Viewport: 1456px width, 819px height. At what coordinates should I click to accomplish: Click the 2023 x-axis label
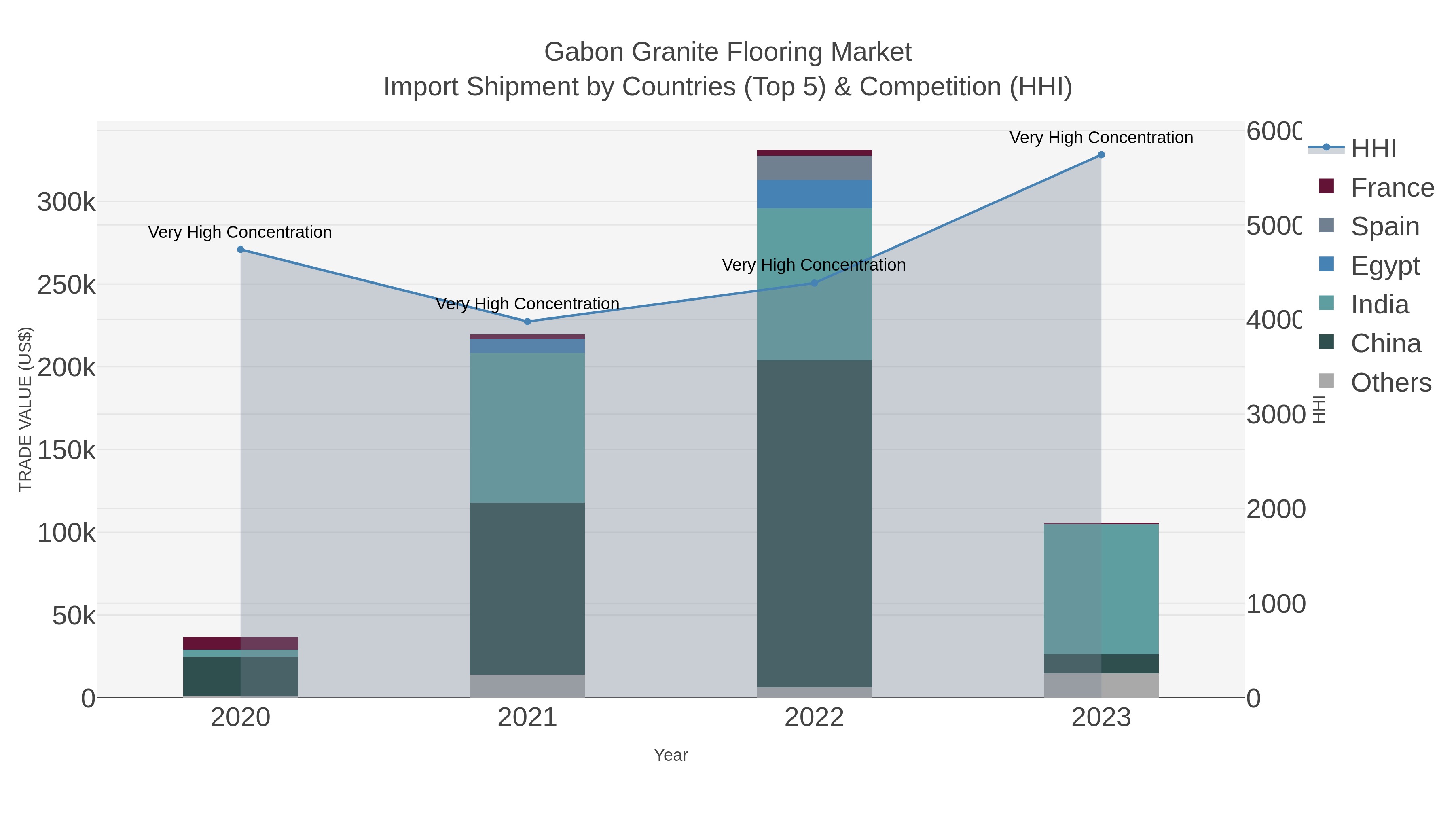(x=1101, y=718)
